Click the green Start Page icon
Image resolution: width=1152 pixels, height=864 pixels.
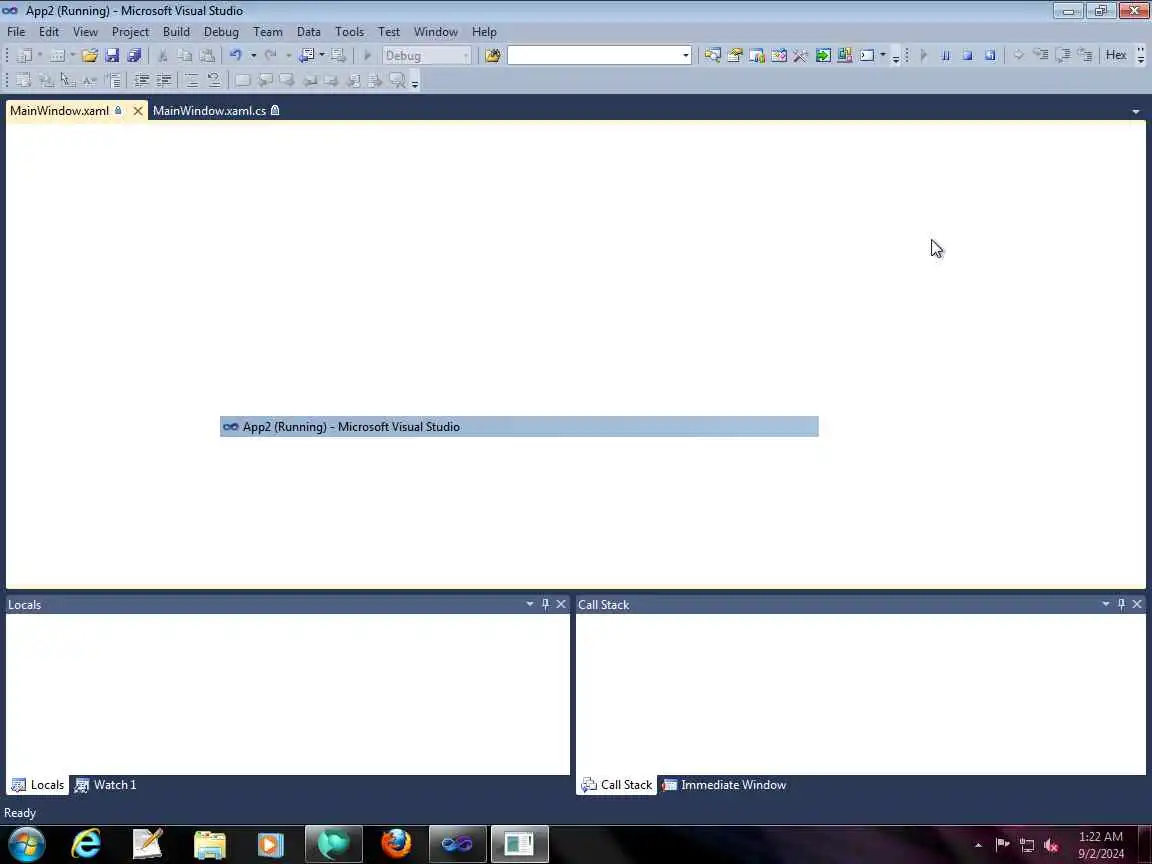tap(823, 55)
